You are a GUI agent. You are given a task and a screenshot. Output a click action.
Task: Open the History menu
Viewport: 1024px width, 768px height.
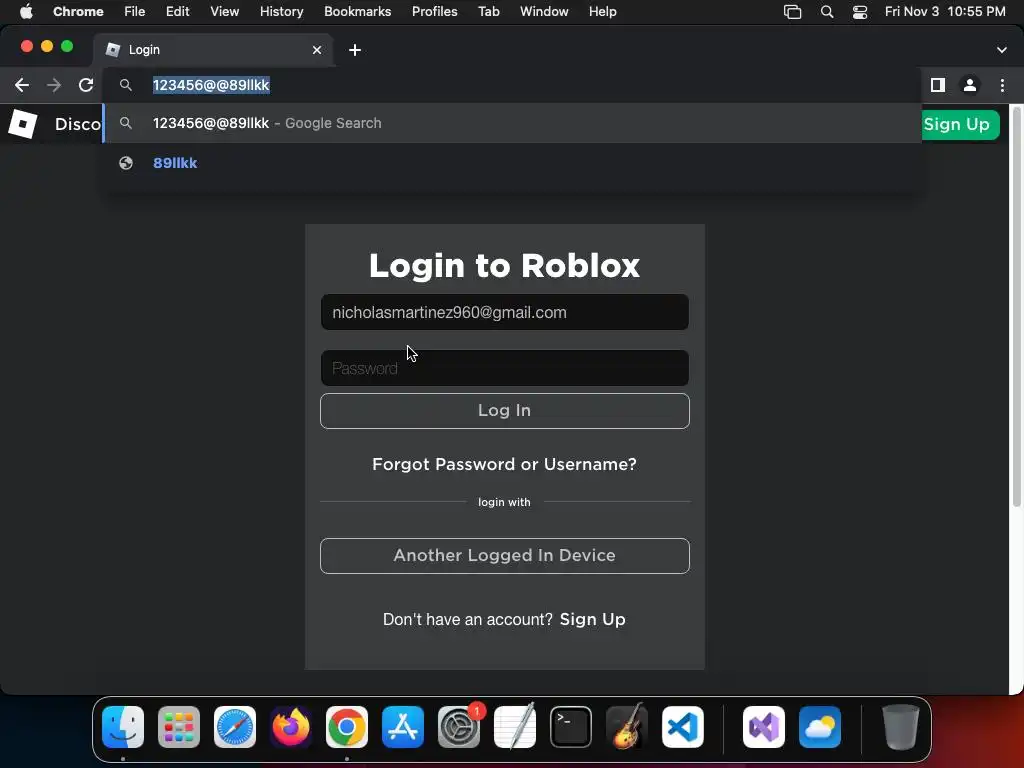pyautogui.click(x=281, y=11)
